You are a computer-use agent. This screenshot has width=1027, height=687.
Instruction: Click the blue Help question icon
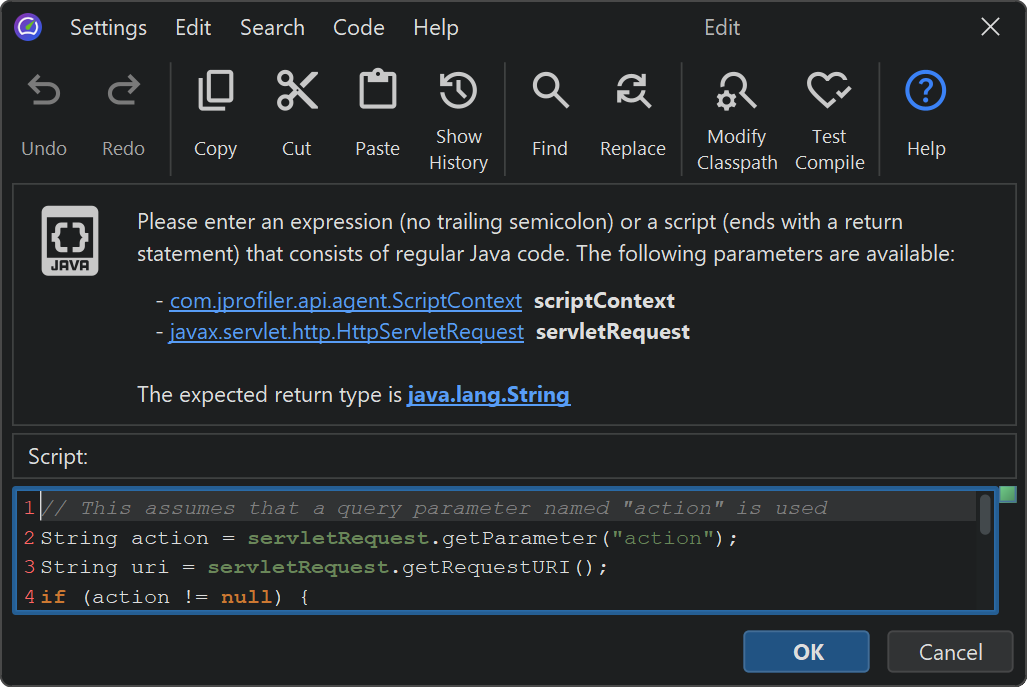coord(925,92)
